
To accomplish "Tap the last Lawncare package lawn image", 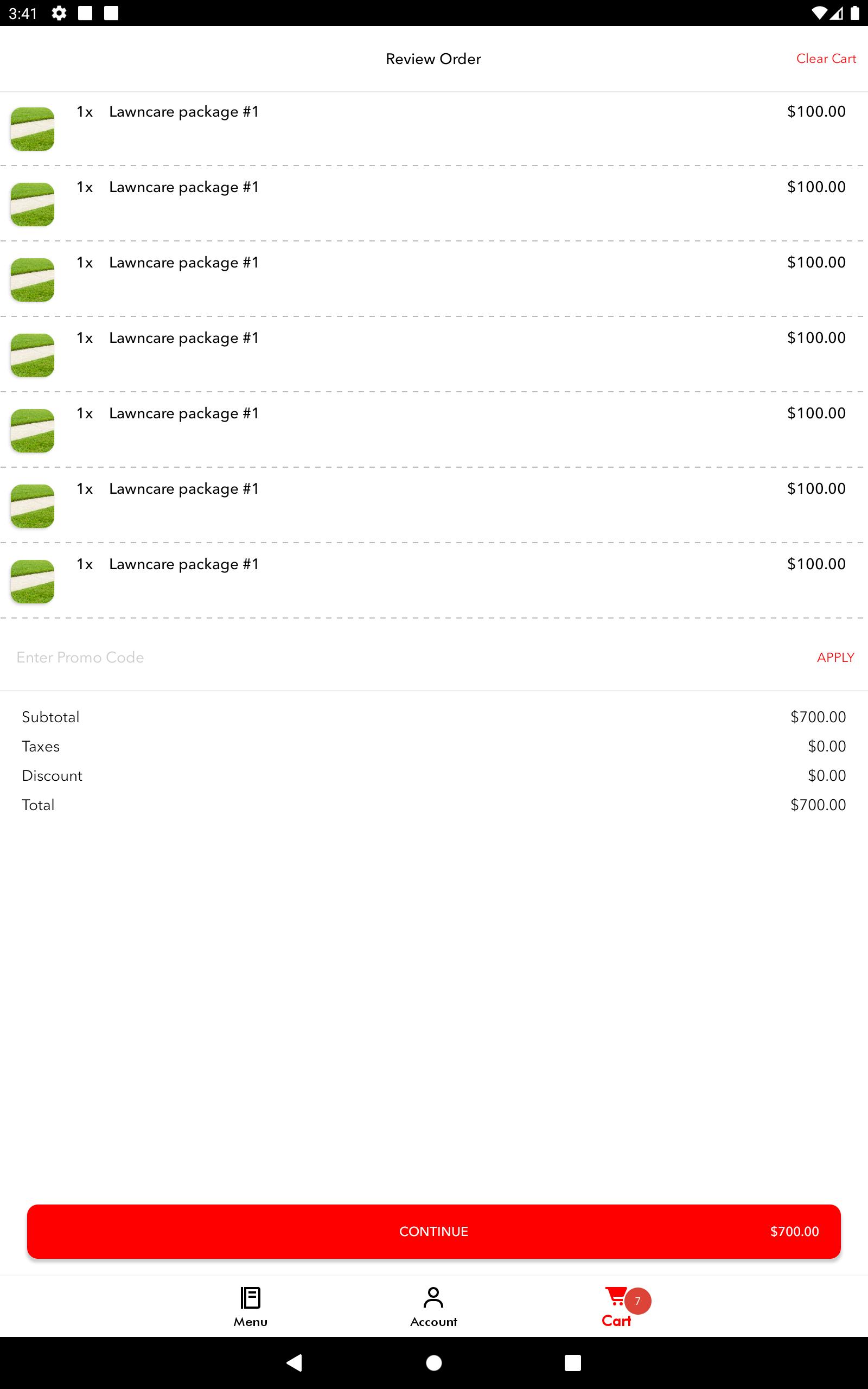I will (33, 582).
